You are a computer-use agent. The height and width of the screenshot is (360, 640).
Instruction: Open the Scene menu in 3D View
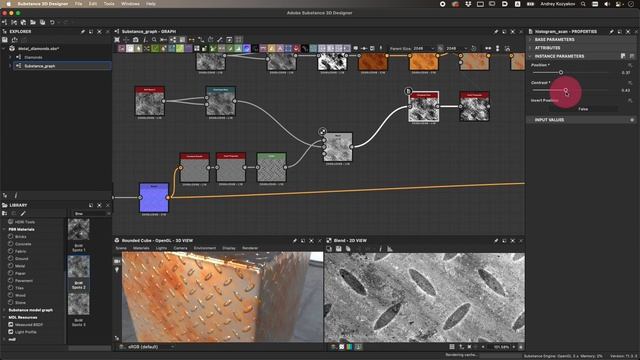(121, 248)
